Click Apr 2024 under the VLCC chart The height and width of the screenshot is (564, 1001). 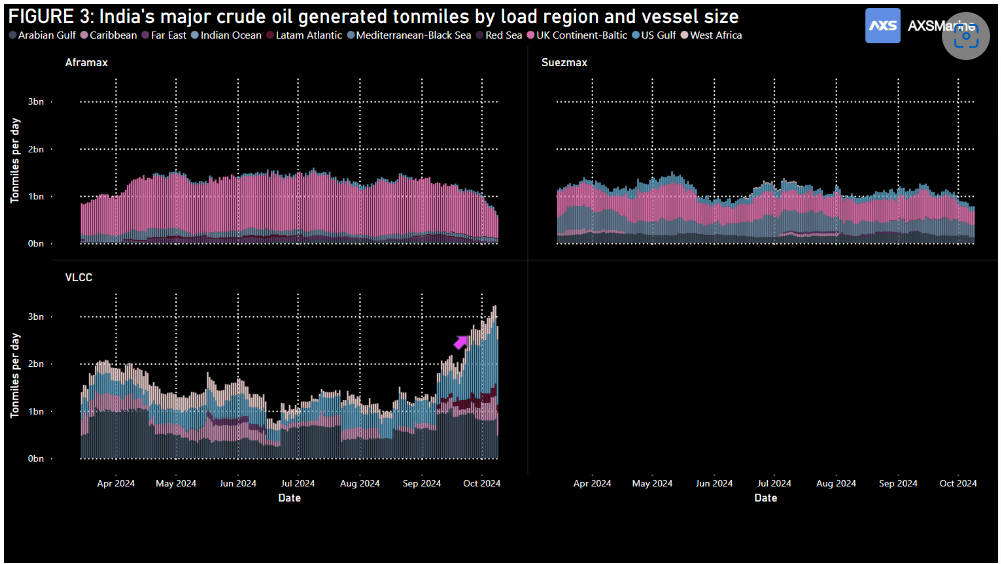pyautogui.click(x=116, y=484)
